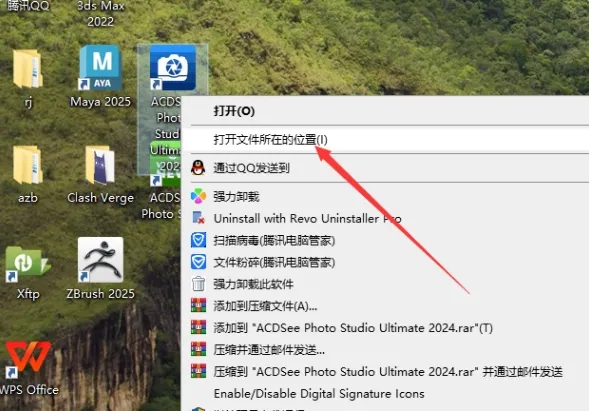Viewport: 589px width, 411px height.
Task: Click WinRAR icon beside 添加到压缩文件(A)
Action: click(198, 305)
